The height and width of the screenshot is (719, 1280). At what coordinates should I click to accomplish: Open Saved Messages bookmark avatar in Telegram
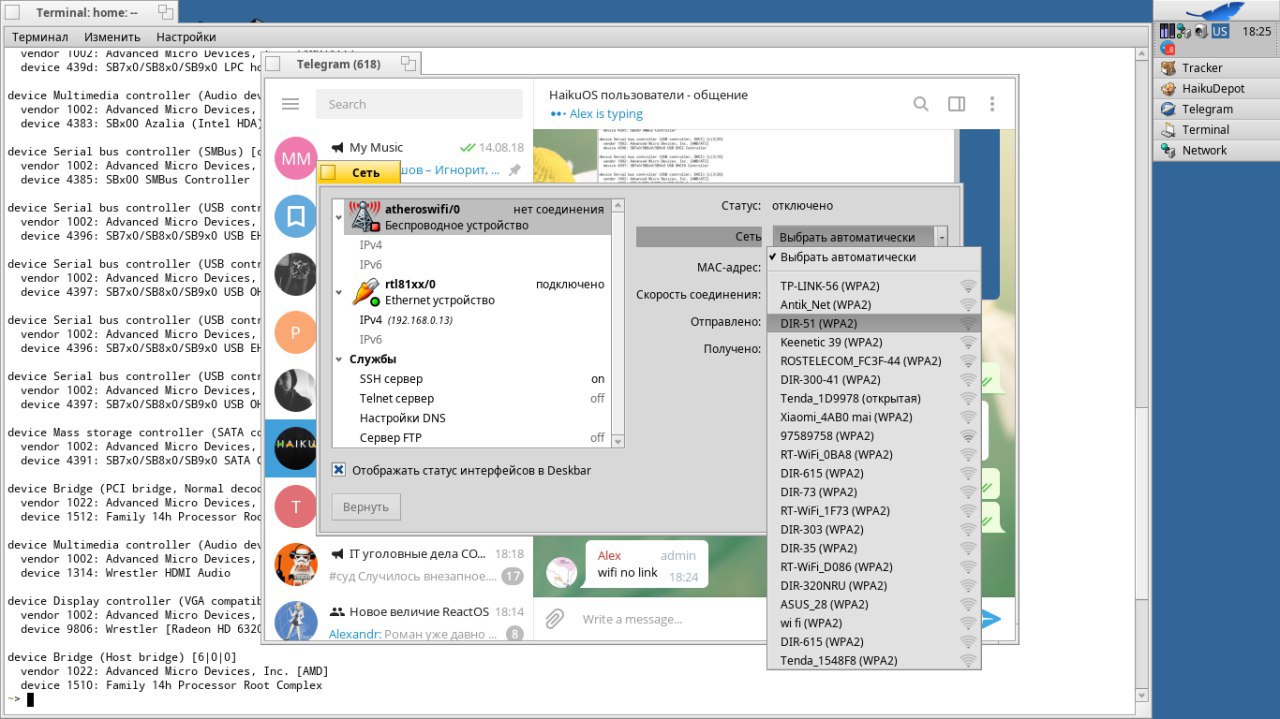click(x=295, y=216)
